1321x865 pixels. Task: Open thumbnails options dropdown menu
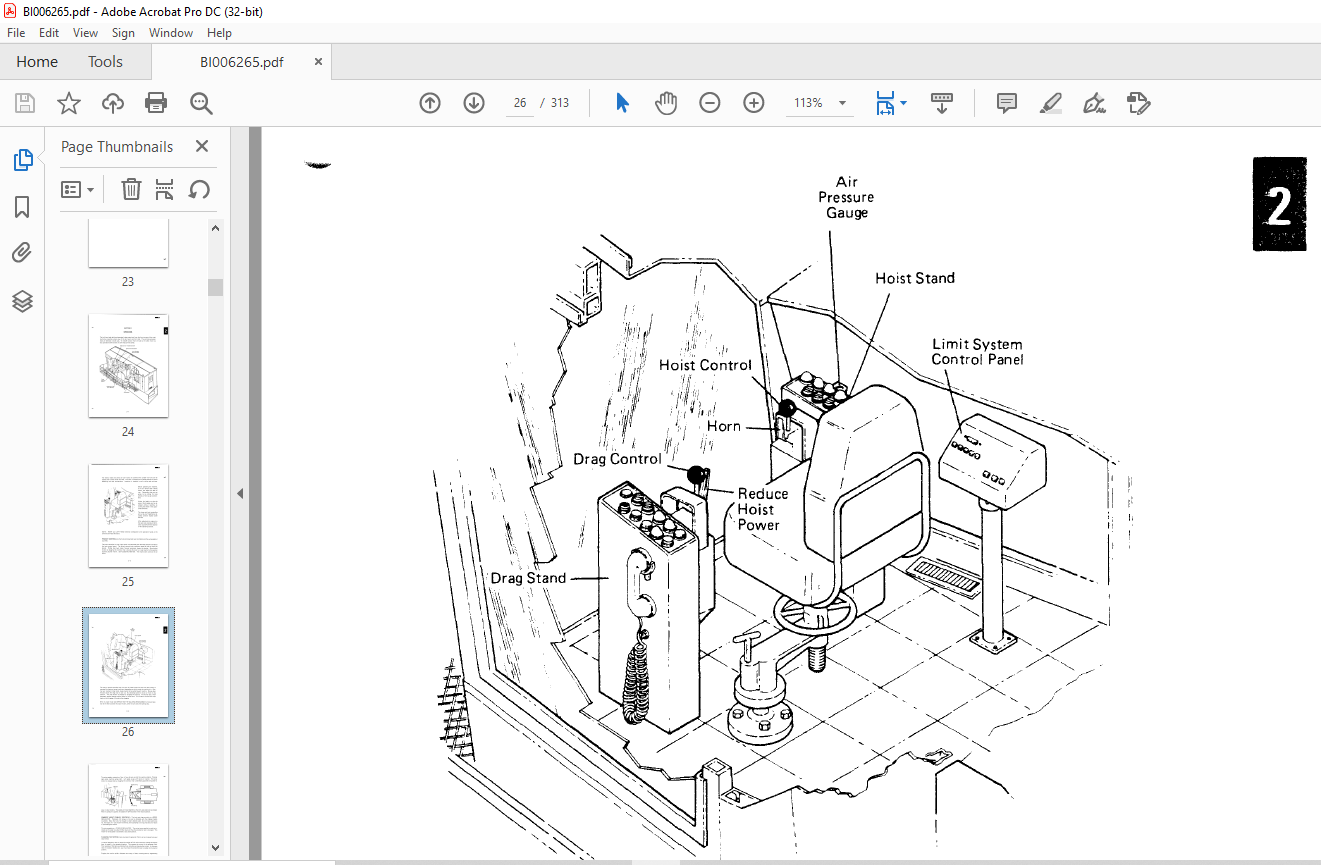[x=77, y=189]
